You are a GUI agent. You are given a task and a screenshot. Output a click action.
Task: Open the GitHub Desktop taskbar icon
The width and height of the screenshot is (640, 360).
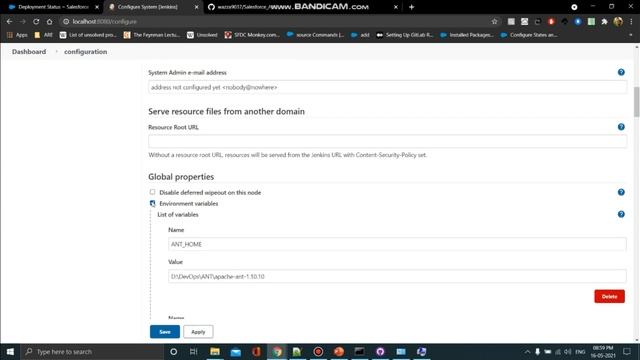coord(380,351)
